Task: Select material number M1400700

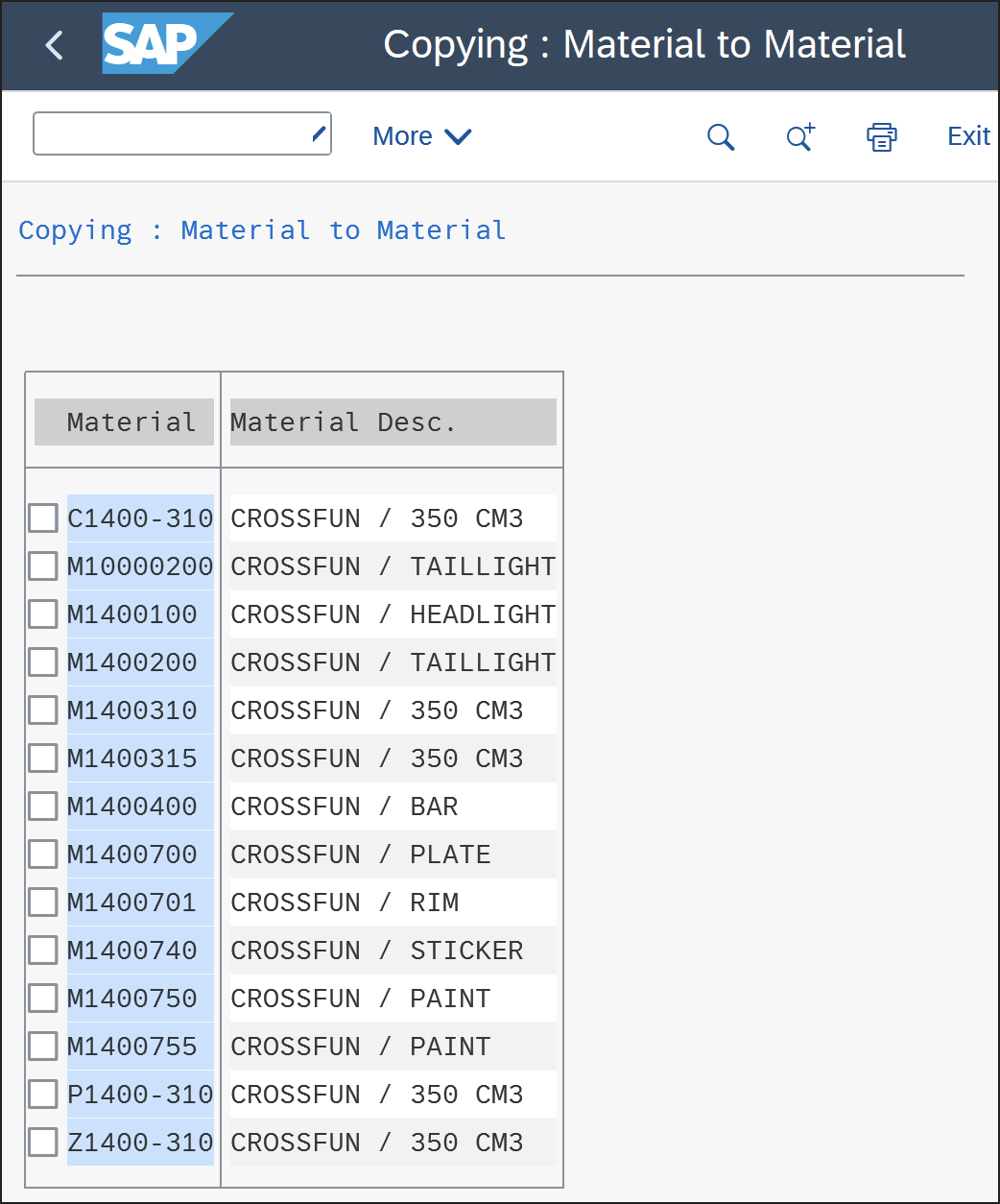Action: click(140, 855)
